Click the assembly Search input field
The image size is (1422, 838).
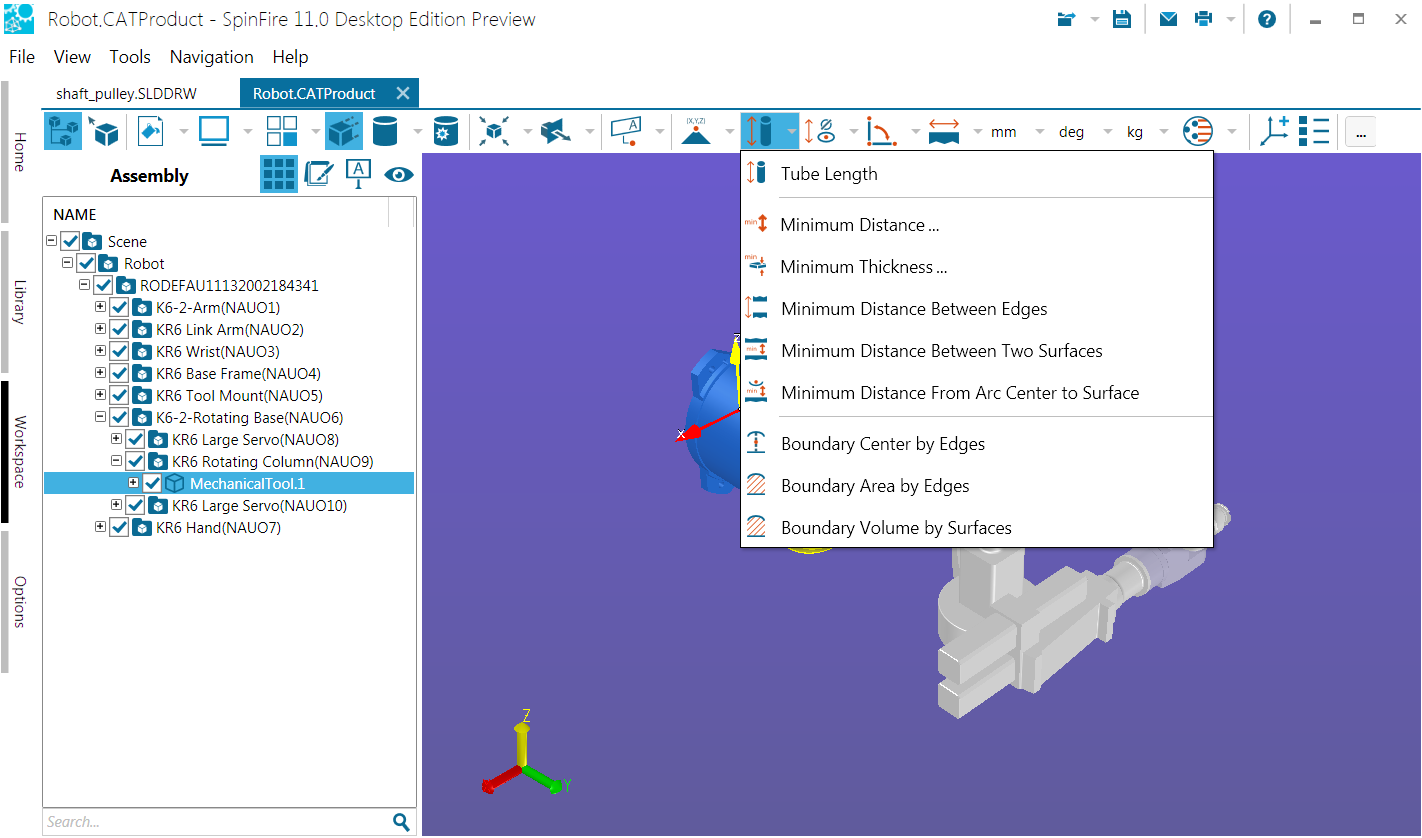coord(215,822)
